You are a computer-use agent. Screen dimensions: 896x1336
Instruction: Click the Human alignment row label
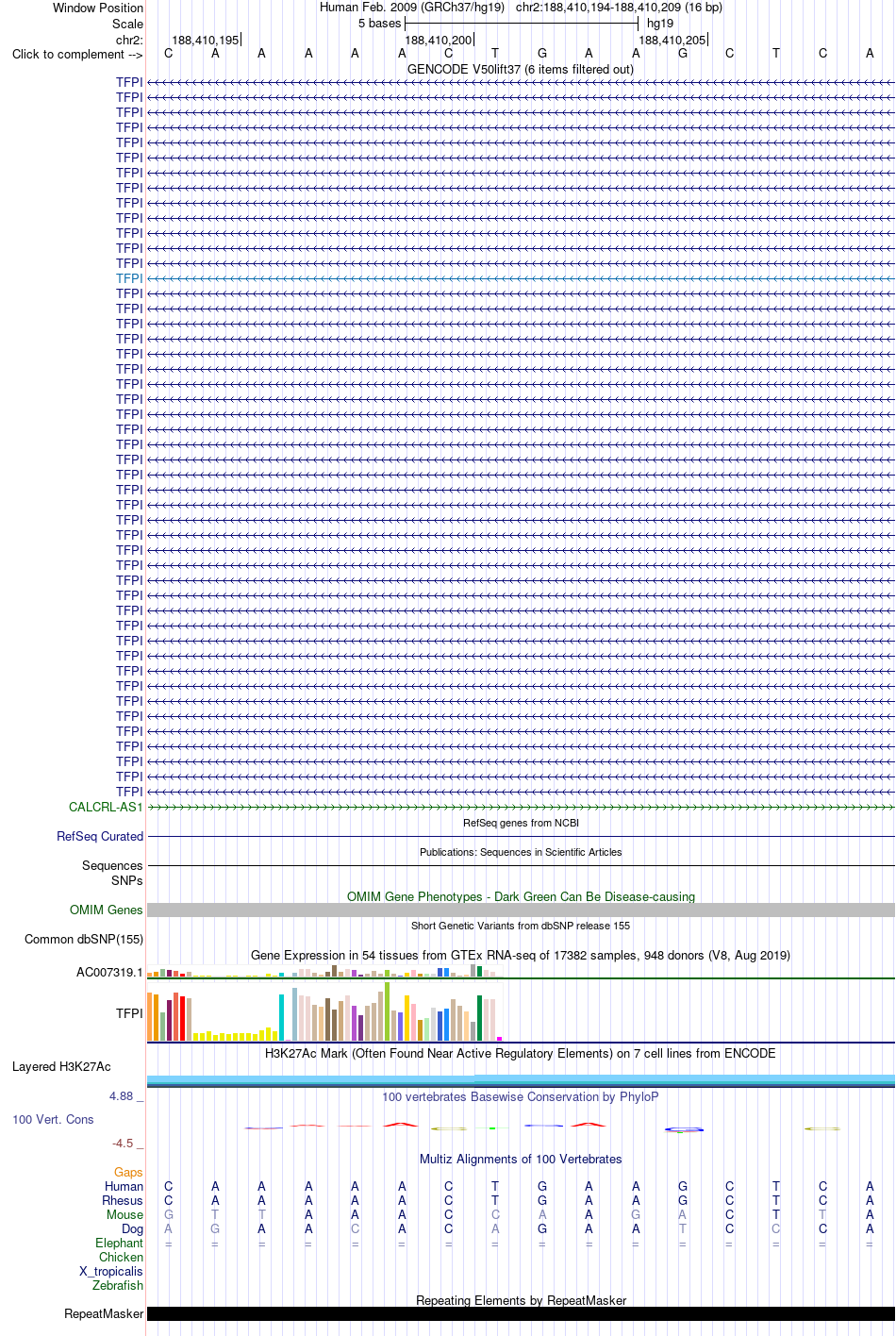[124, 1186]
